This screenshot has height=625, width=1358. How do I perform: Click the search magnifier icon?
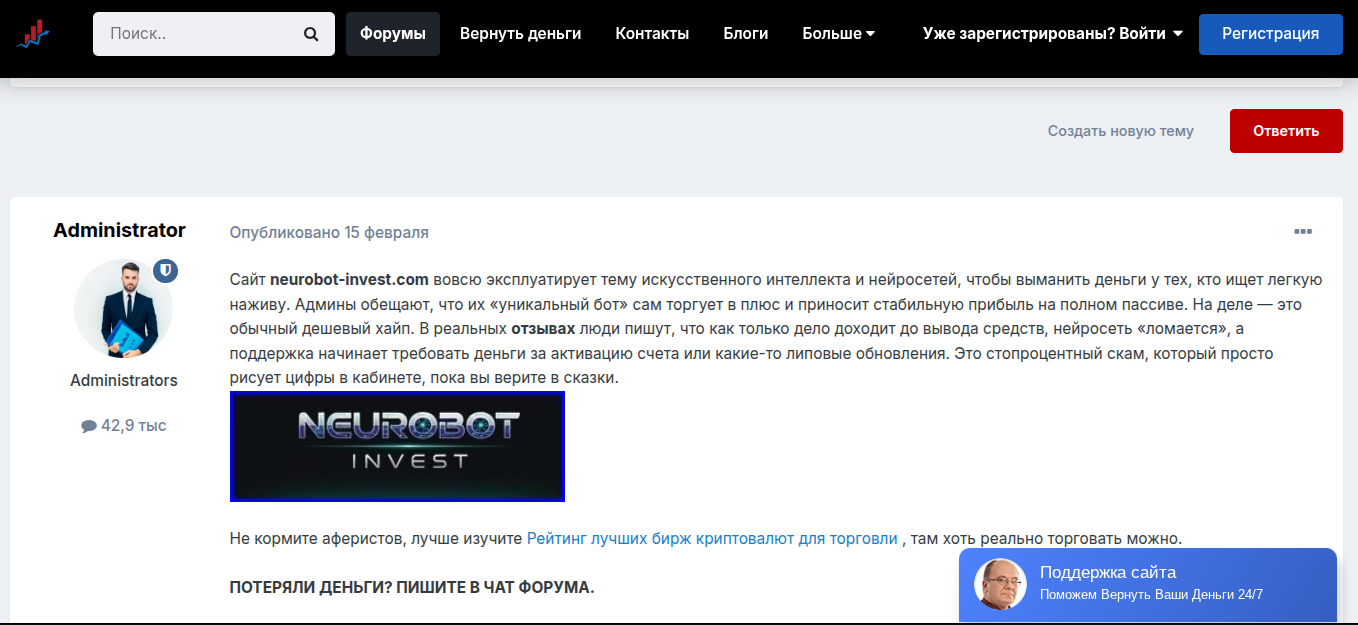[311, 32]
